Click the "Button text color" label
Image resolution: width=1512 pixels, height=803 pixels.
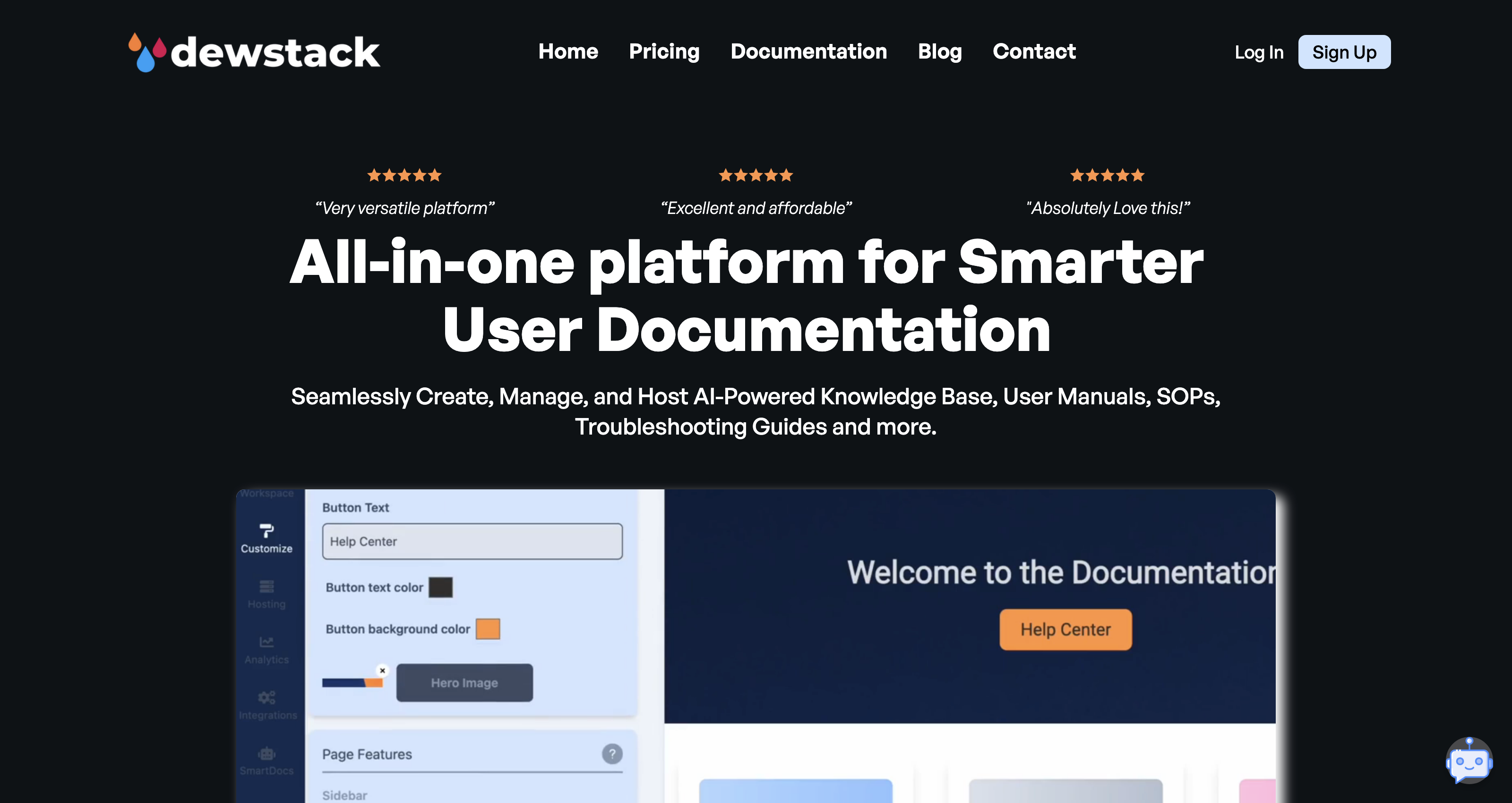(375, 588)
